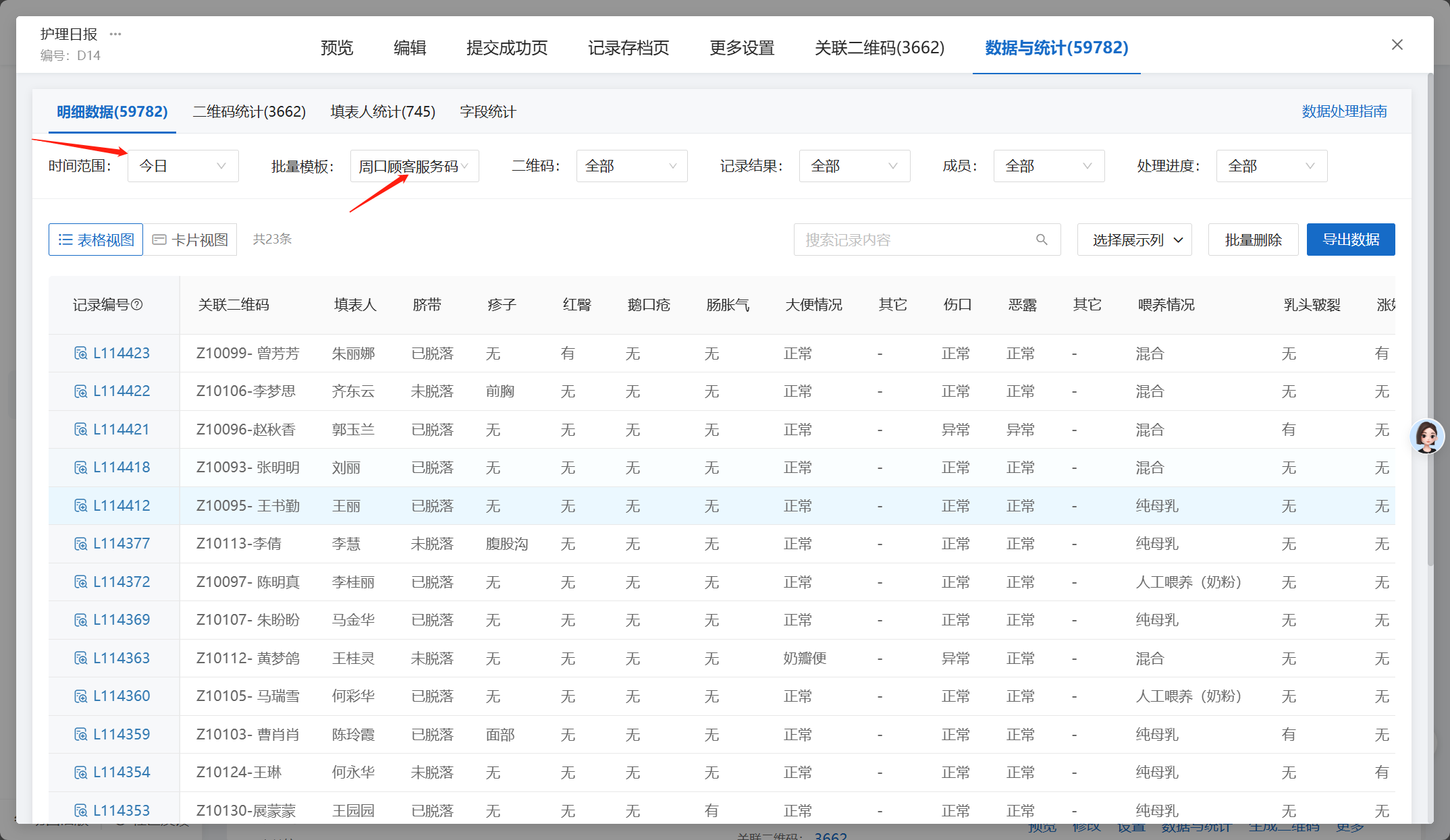Screen dimensions: 1450x840
Task: Open the 记录结果 dropdown
Action: pyautogui.click(x=854, y=166)
